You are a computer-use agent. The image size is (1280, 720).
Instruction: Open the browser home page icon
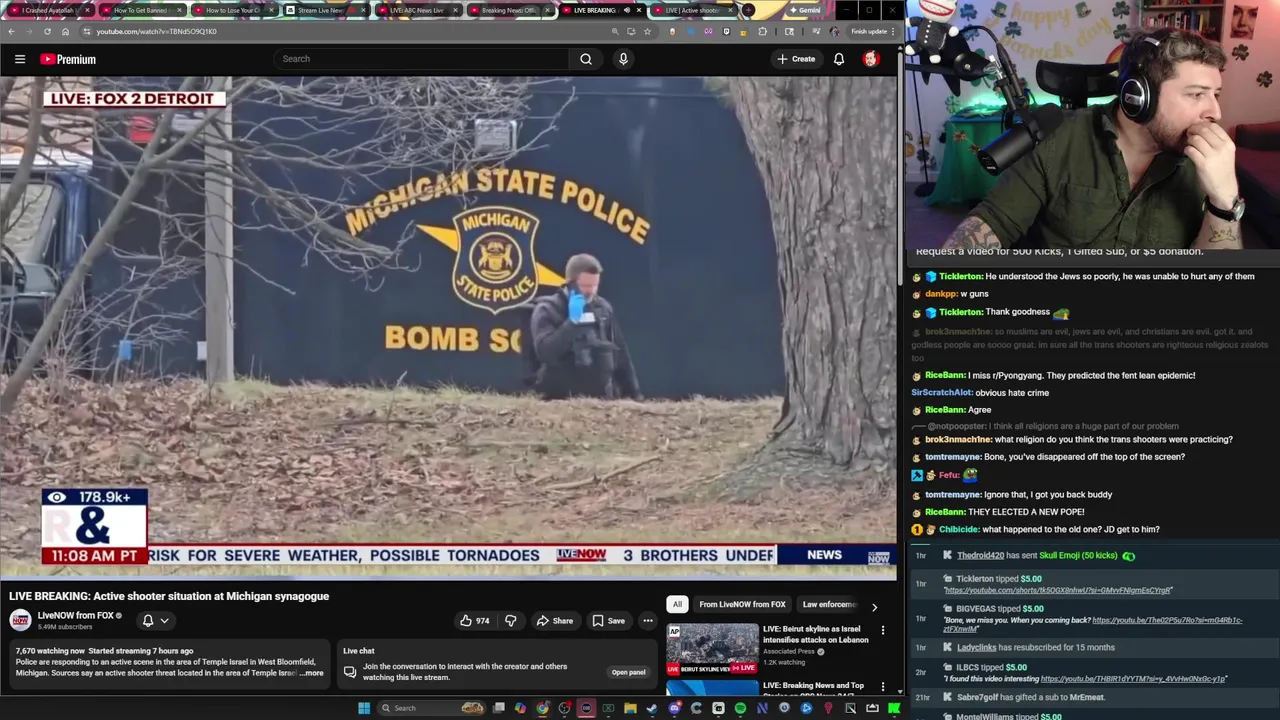(65, 31)
